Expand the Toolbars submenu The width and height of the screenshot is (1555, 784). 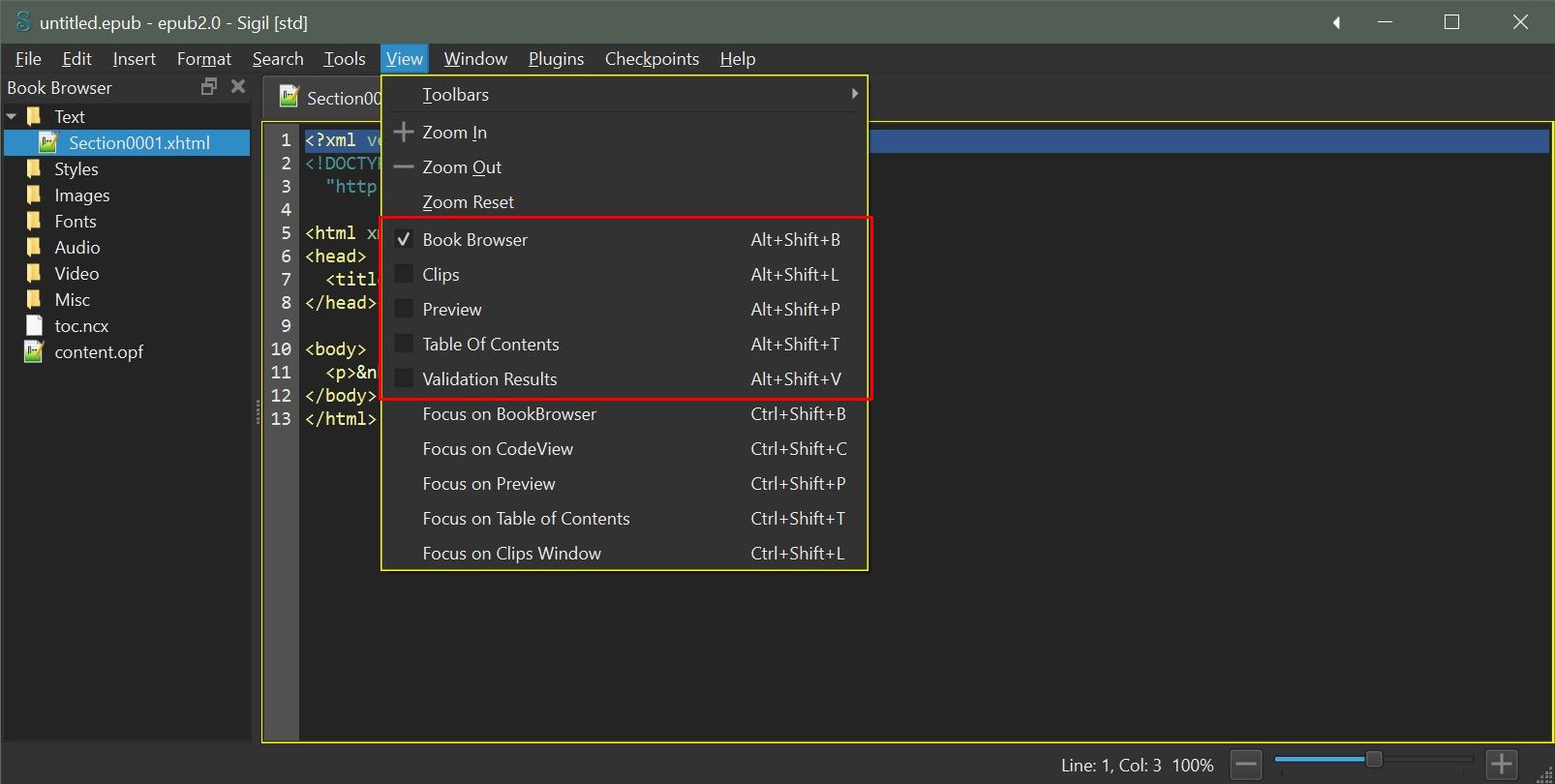(625, 94)
